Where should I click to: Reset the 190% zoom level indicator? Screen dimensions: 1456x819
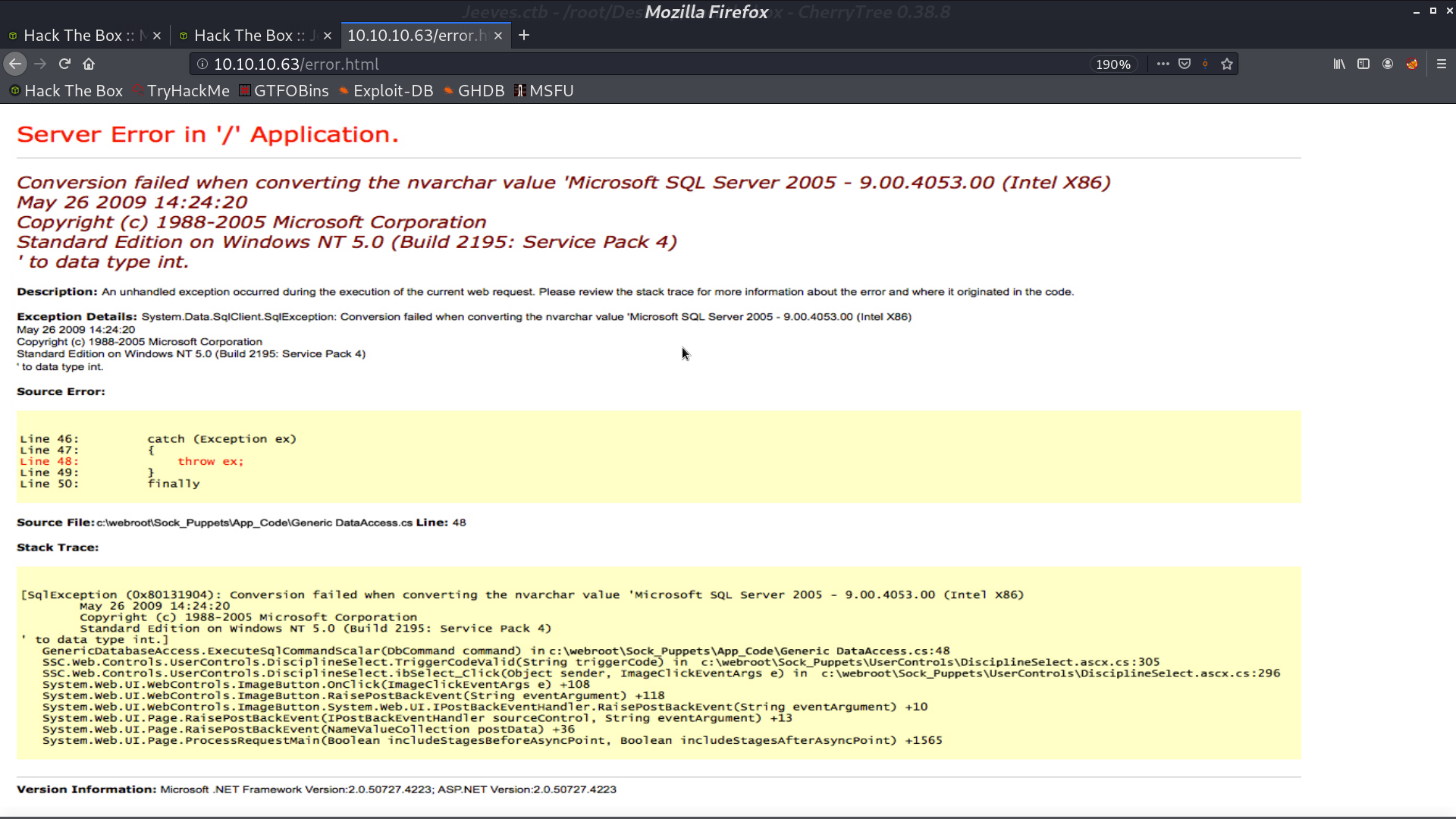pos(1113,64)
